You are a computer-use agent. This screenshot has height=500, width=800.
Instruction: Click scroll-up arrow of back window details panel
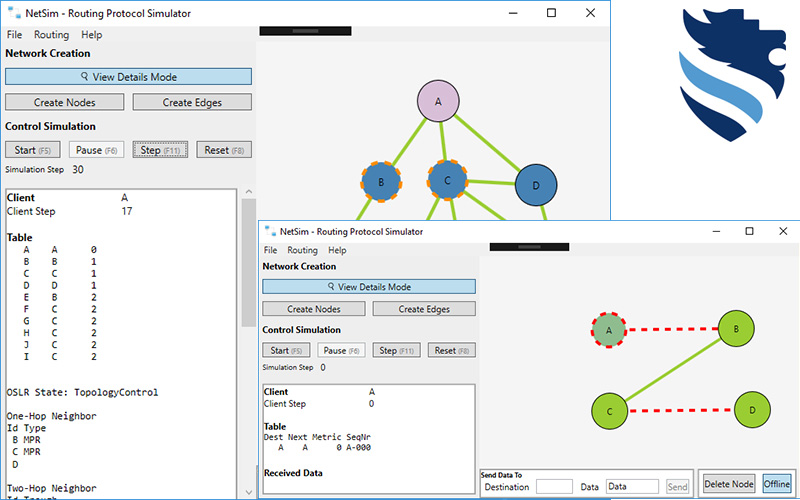[248, 192]
